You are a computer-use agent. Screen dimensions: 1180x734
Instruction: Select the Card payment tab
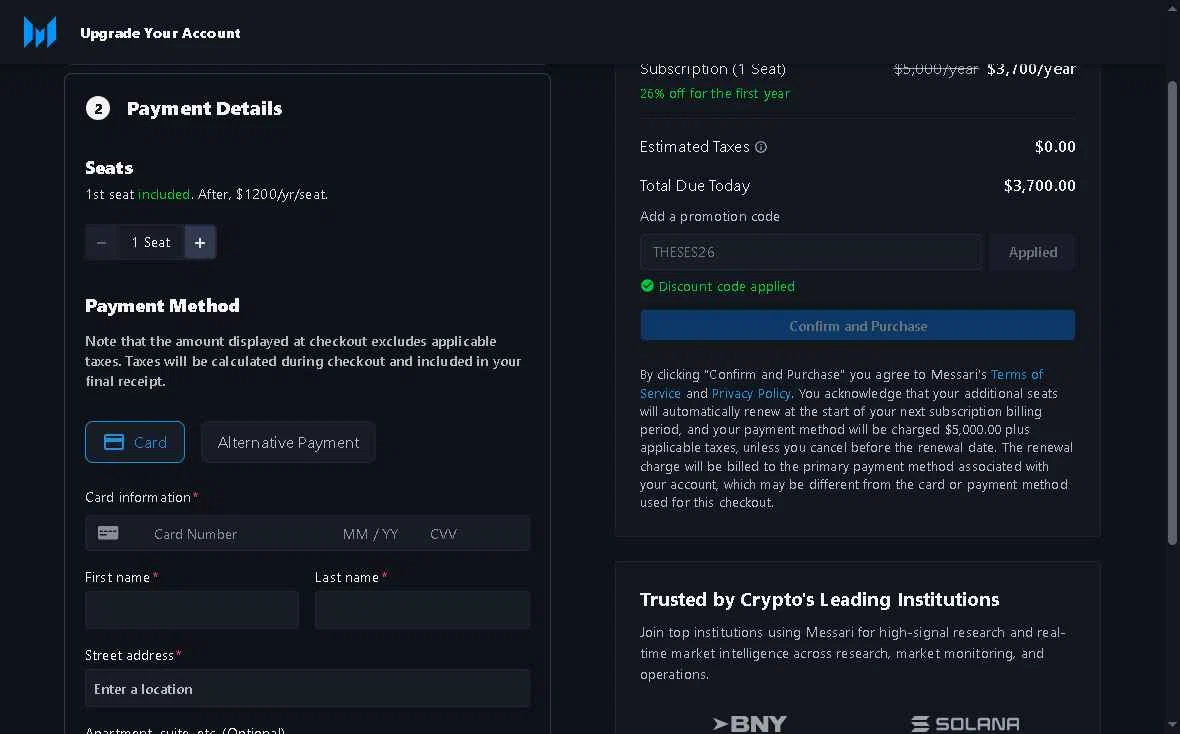[x=135, y=442]
